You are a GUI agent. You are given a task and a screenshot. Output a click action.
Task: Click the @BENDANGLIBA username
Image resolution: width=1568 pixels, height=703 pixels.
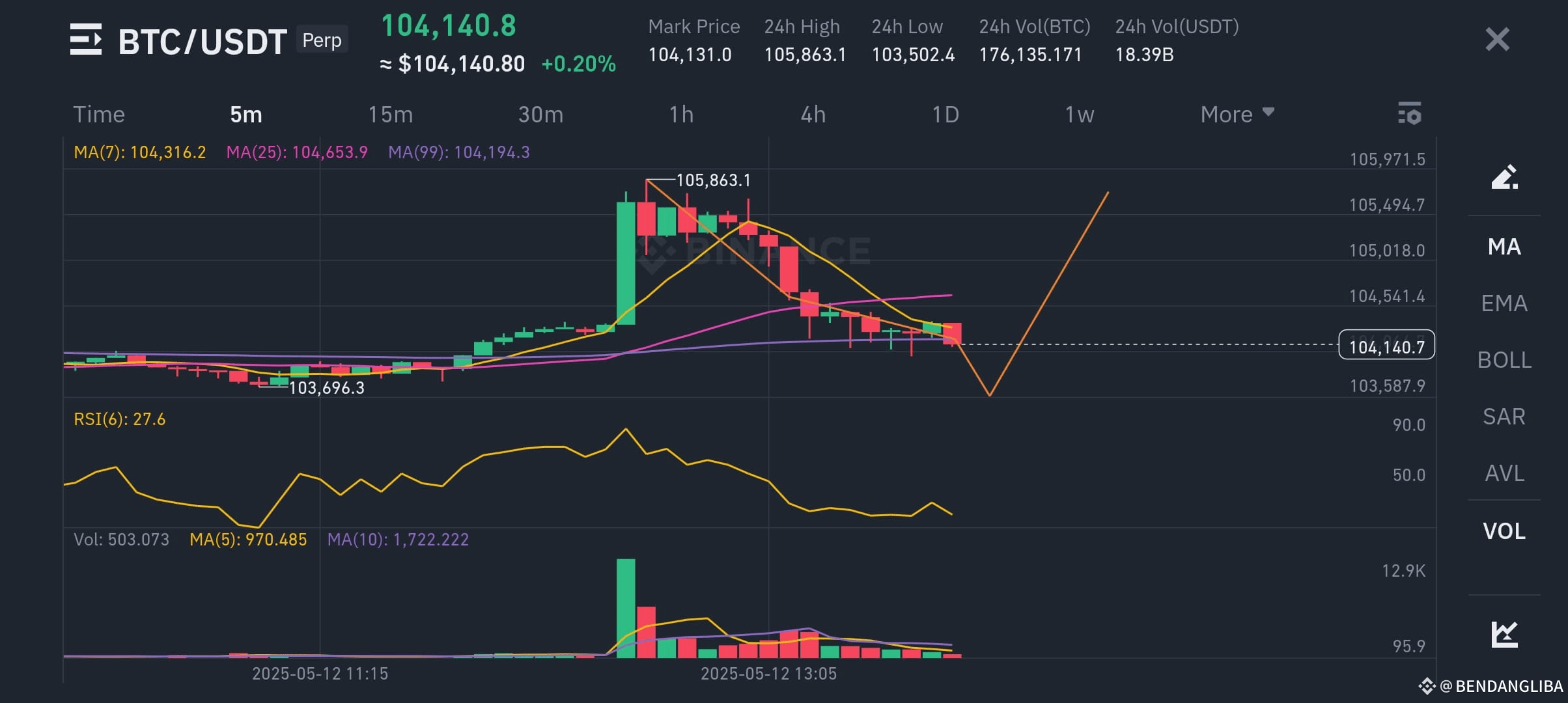(1500, 686)
